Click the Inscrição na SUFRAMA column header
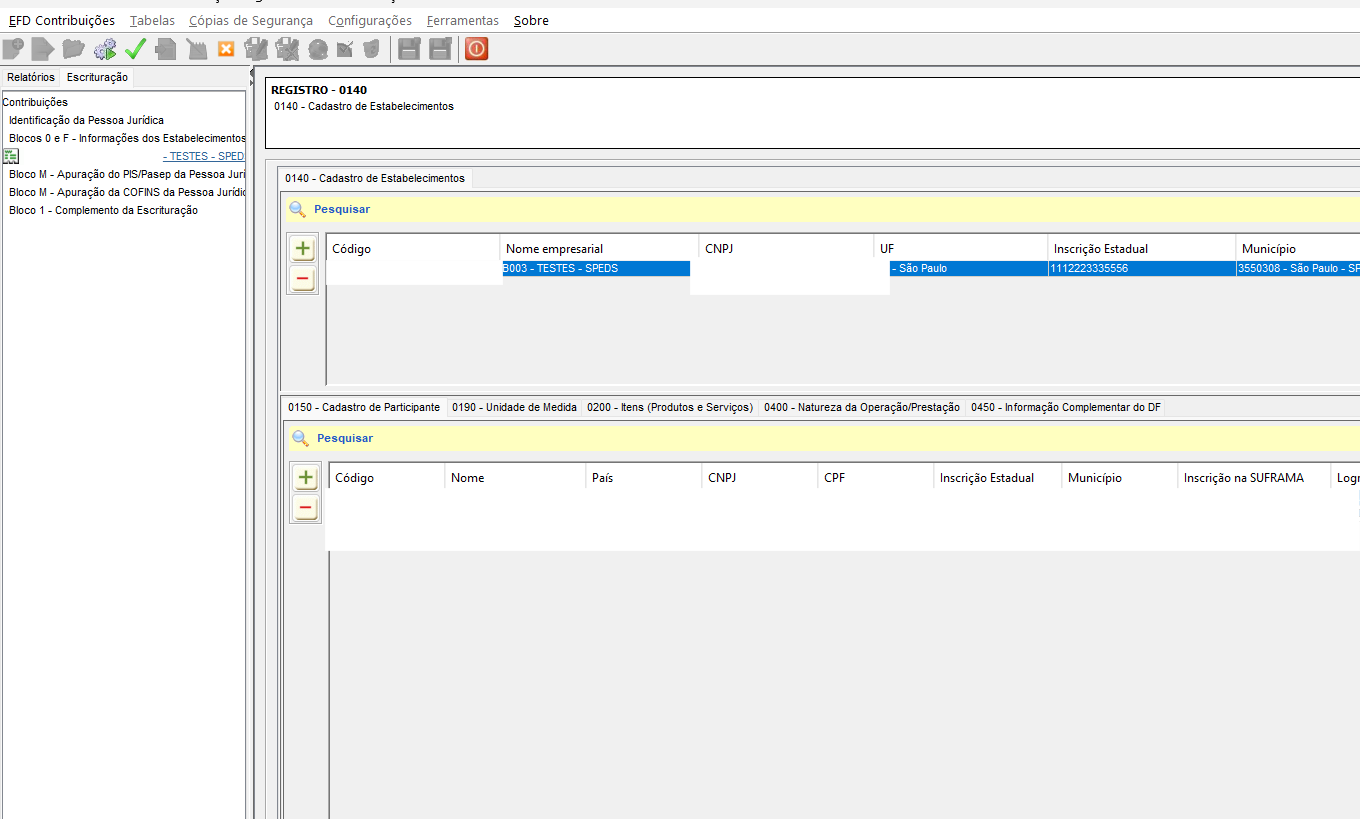The width and height of the screenshot is (1360, 819). [1254, 478]
